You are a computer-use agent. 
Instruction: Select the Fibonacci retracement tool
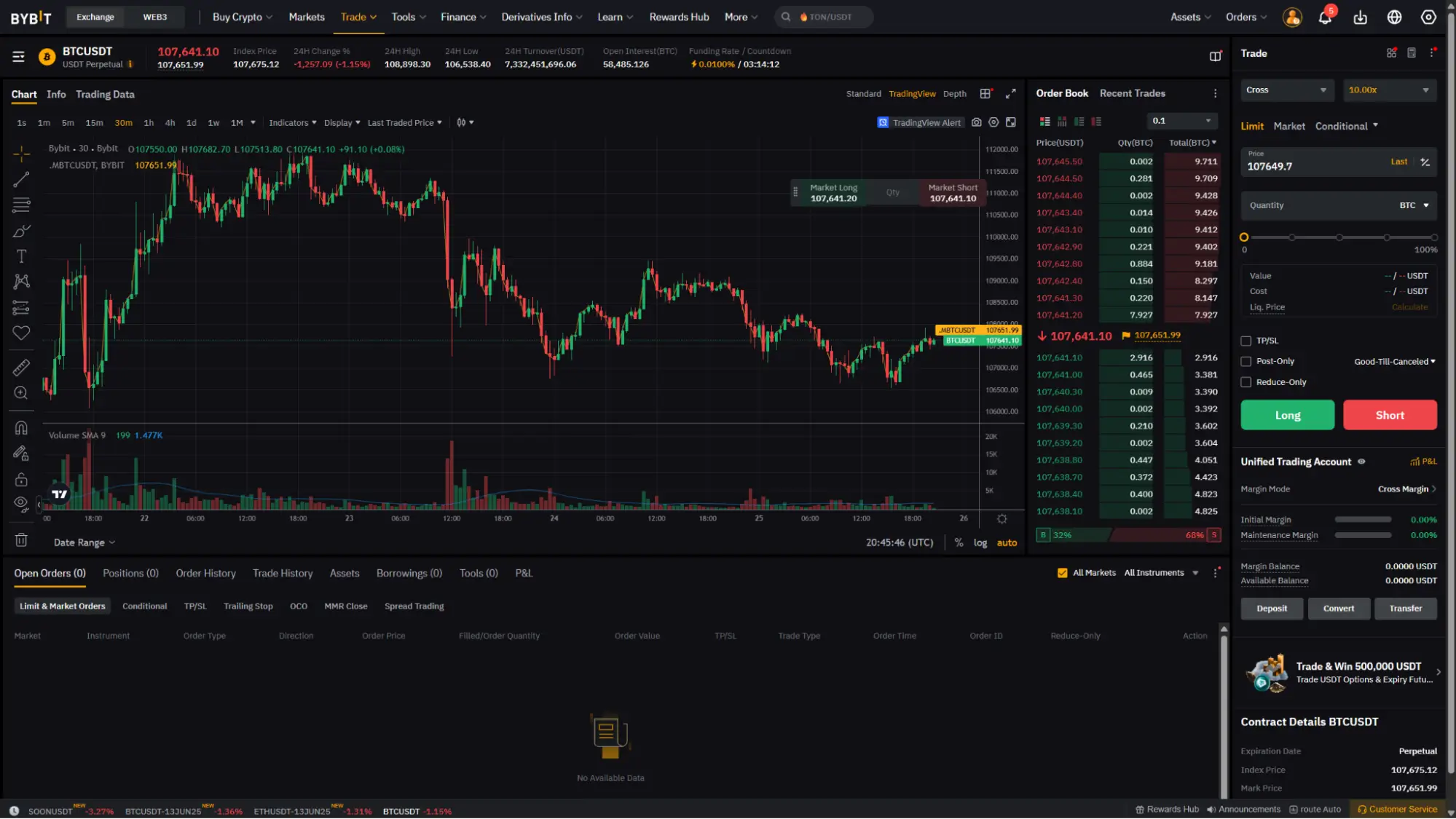(21, 205)
